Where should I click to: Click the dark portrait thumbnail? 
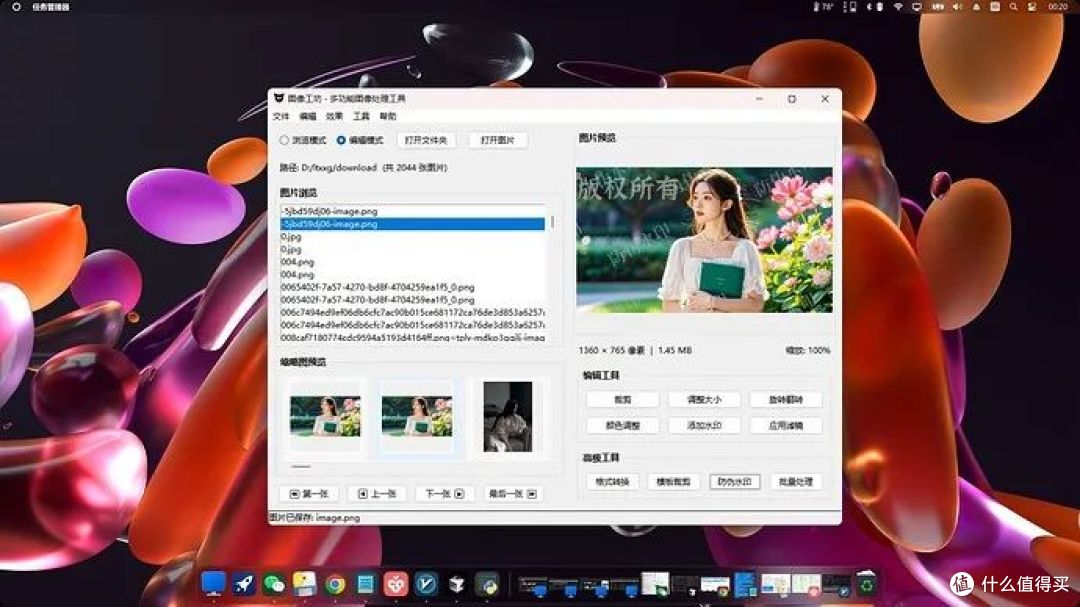click(508, 417)
